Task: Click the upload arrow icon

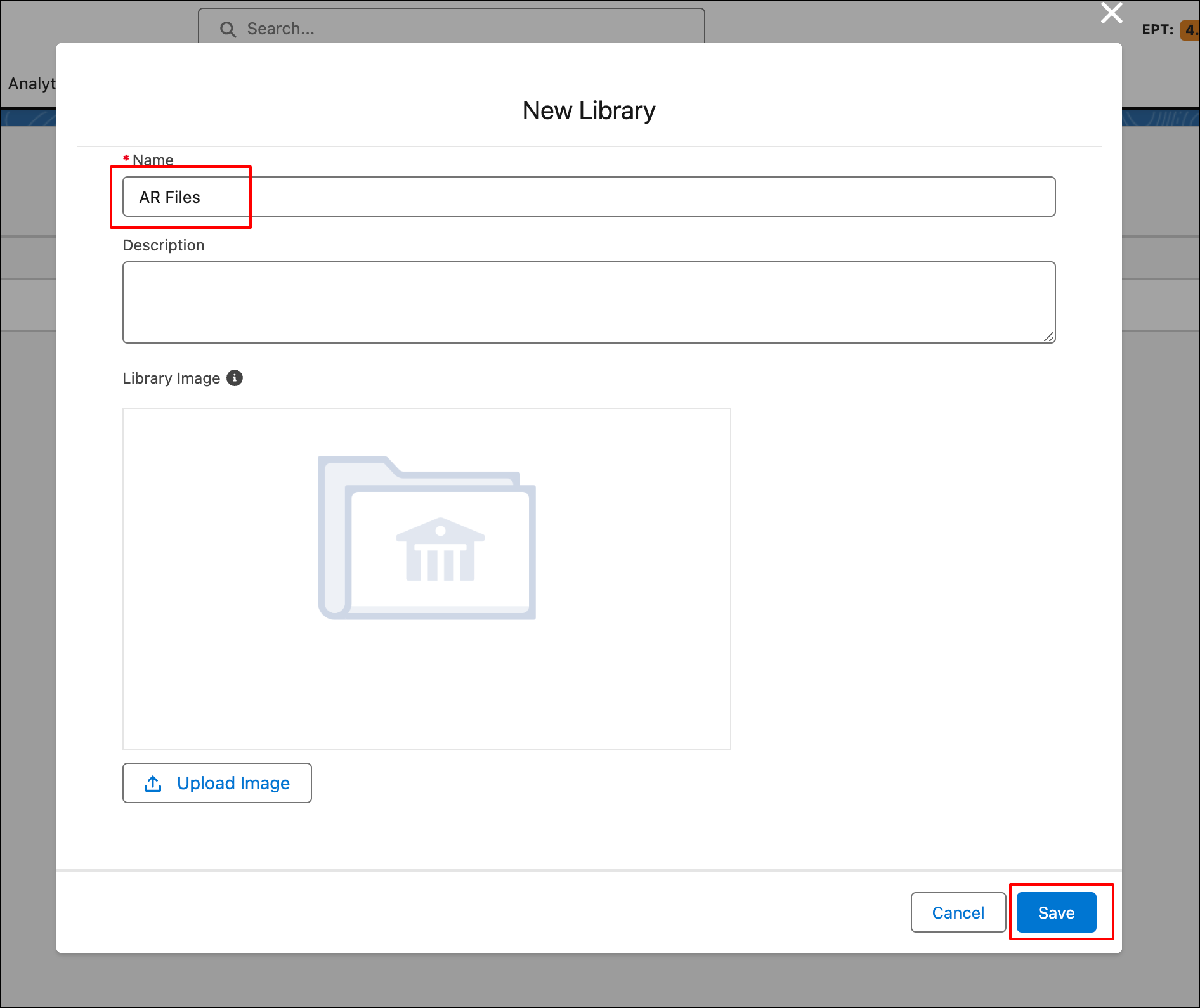Action: [153, 784]
